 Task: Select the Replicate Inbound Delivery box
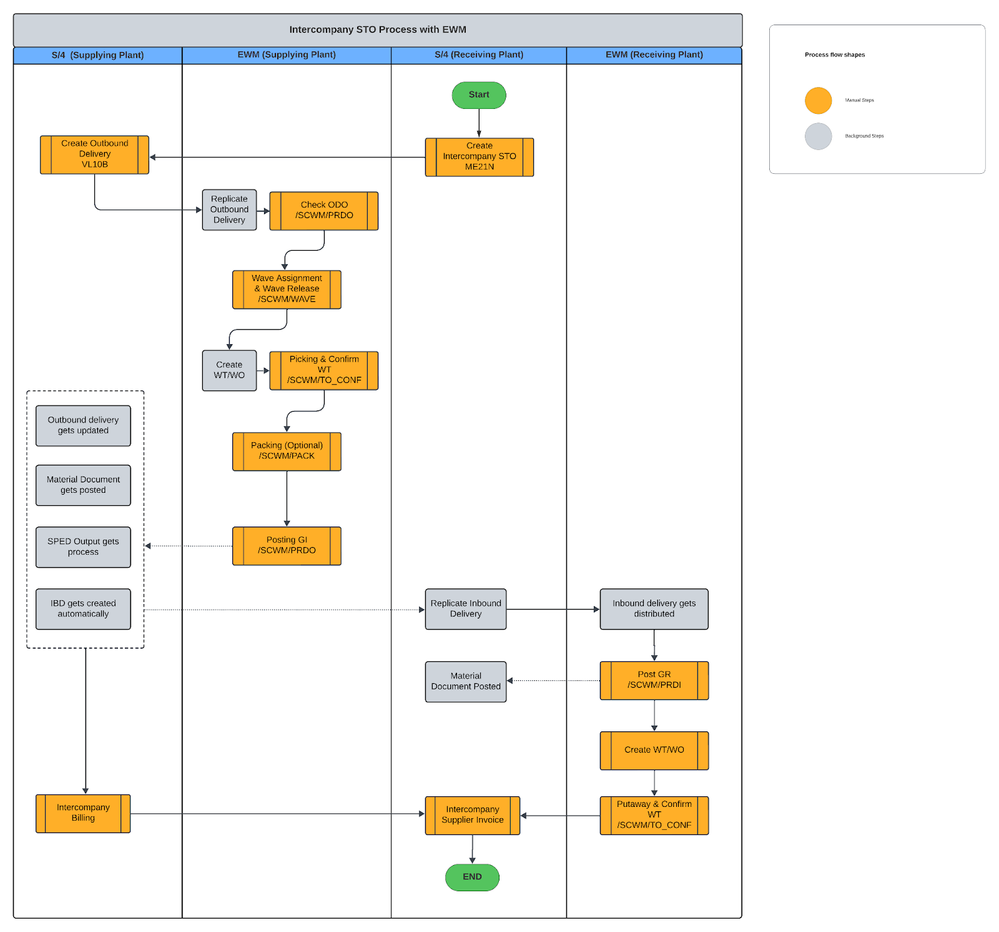tap(466, 608)
